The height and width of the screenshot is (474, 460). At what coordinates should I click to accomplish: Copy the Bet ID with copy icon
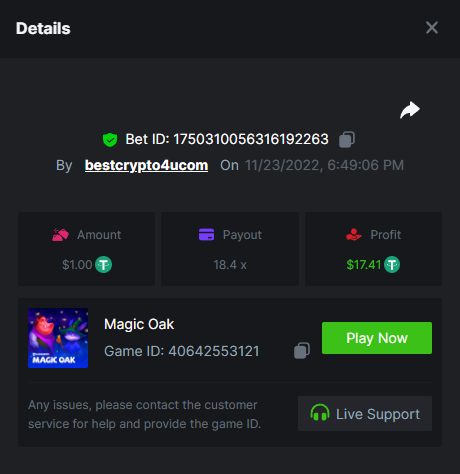[347, 139]
